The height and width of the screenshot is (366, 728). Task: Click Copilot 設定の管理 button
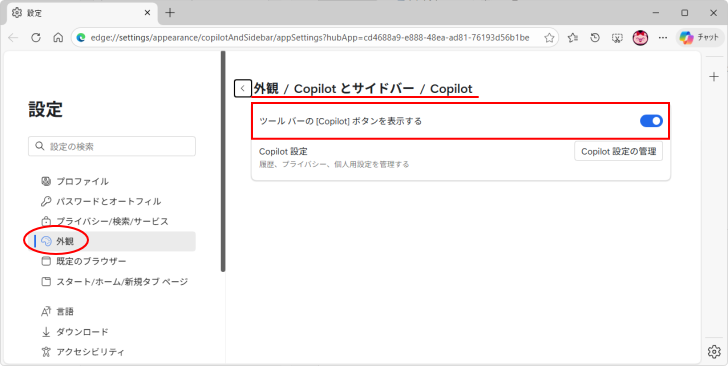[618, 151]
